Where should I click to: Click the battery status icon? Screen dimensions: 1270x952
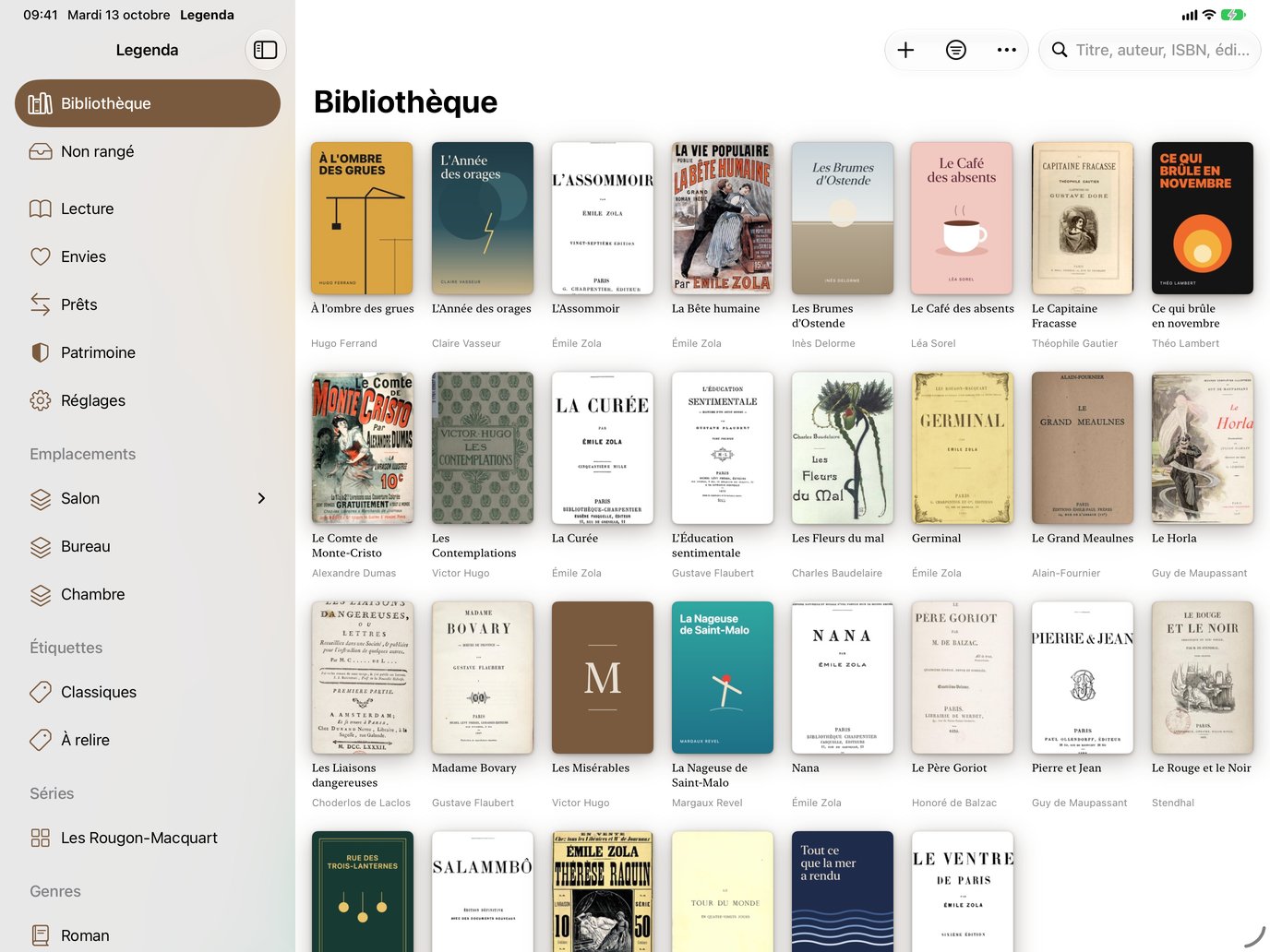click(1233, 15)
